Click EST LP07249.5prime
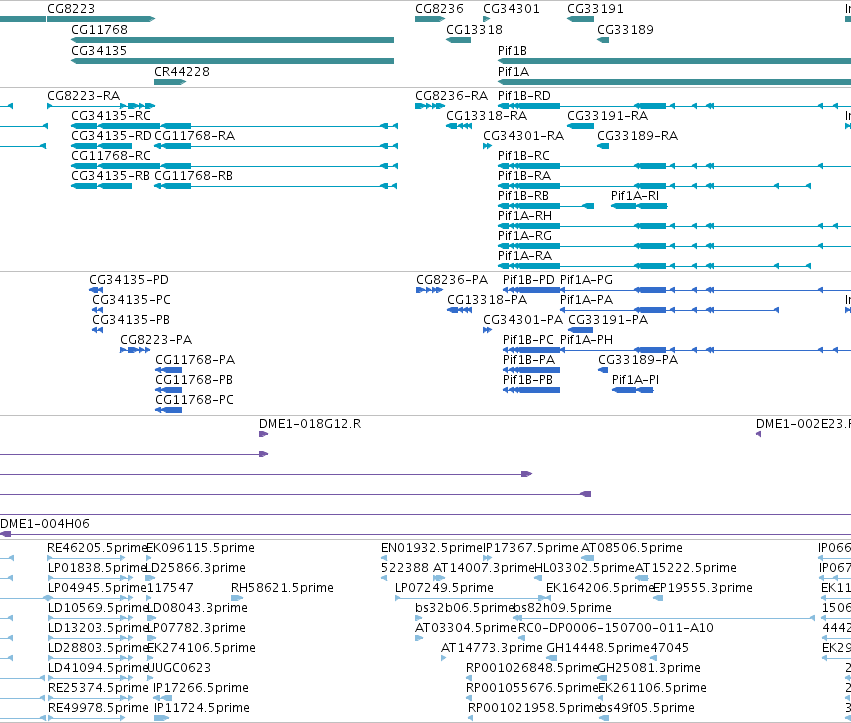The height and width of the screenshot is (723, 851). point(444,588)
